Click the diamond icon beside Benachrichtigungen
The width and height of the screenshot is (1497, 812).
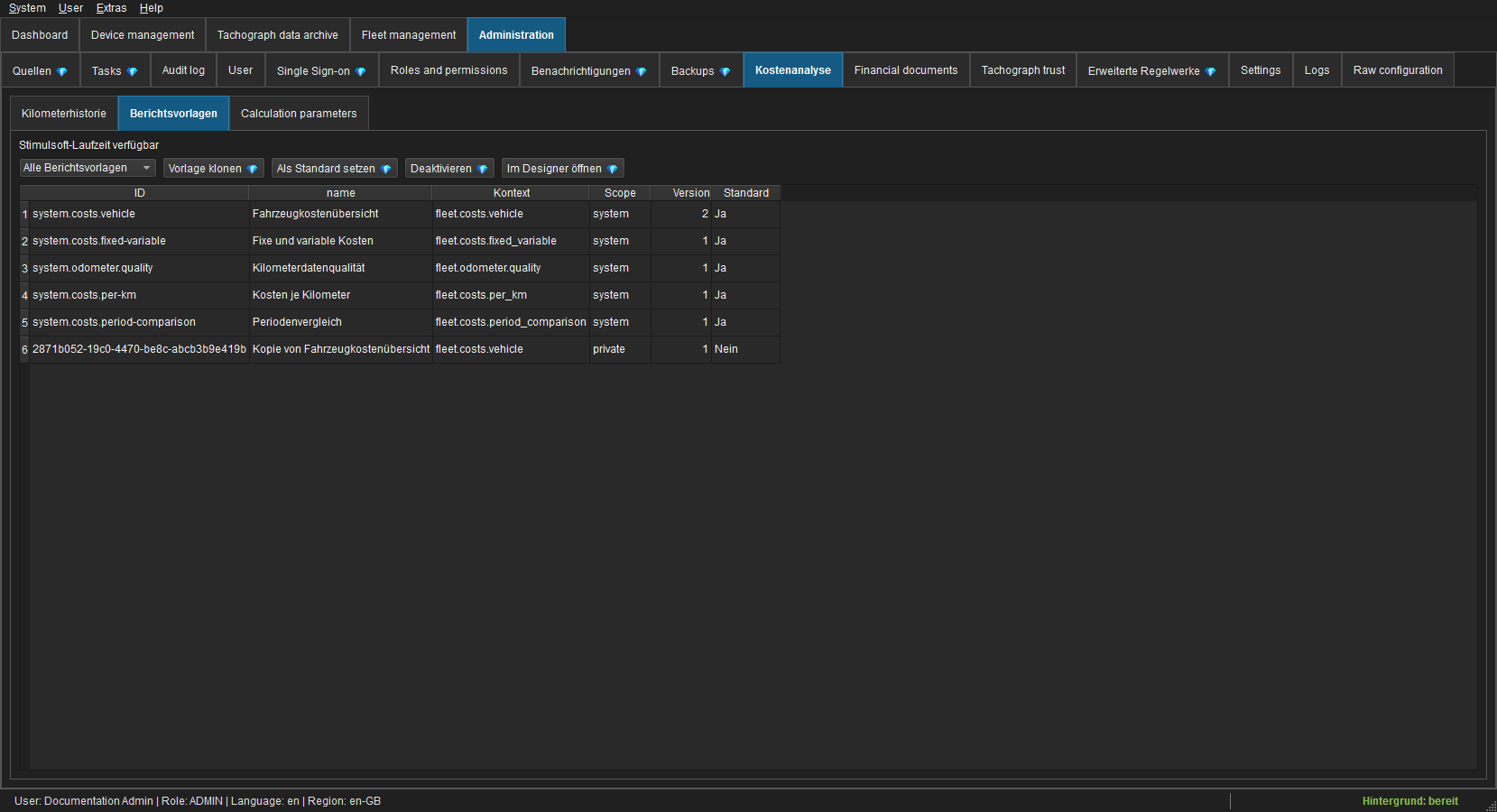[642, 71]
